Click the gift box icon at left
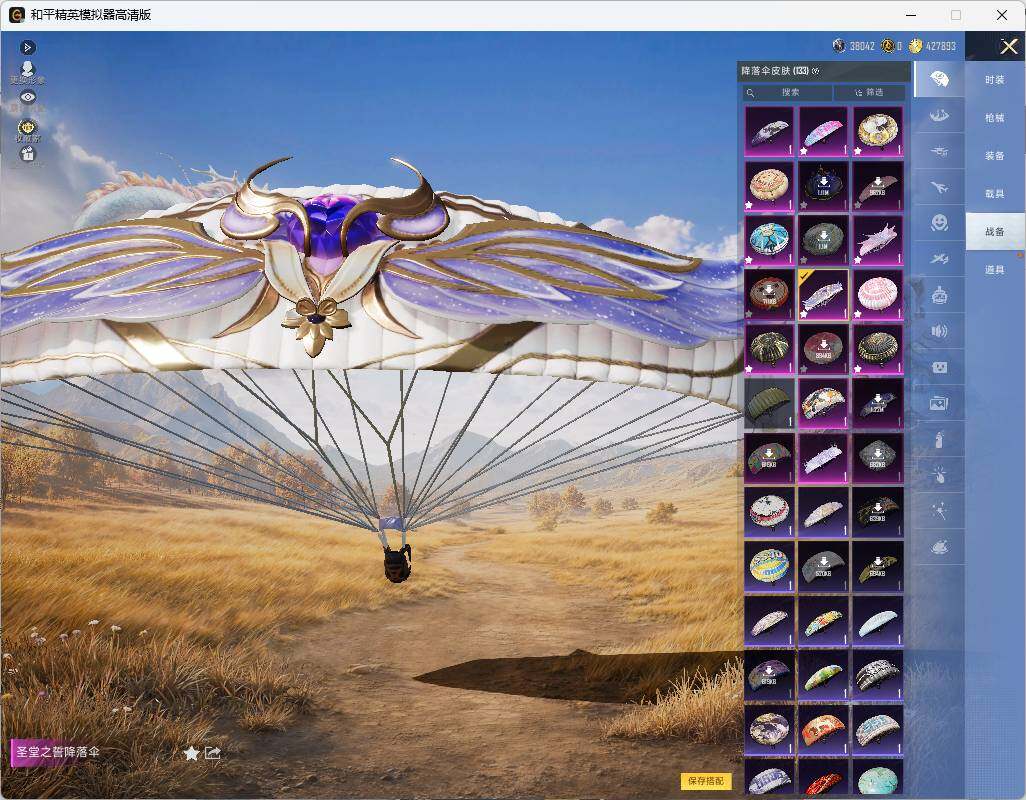 [27, 154]
